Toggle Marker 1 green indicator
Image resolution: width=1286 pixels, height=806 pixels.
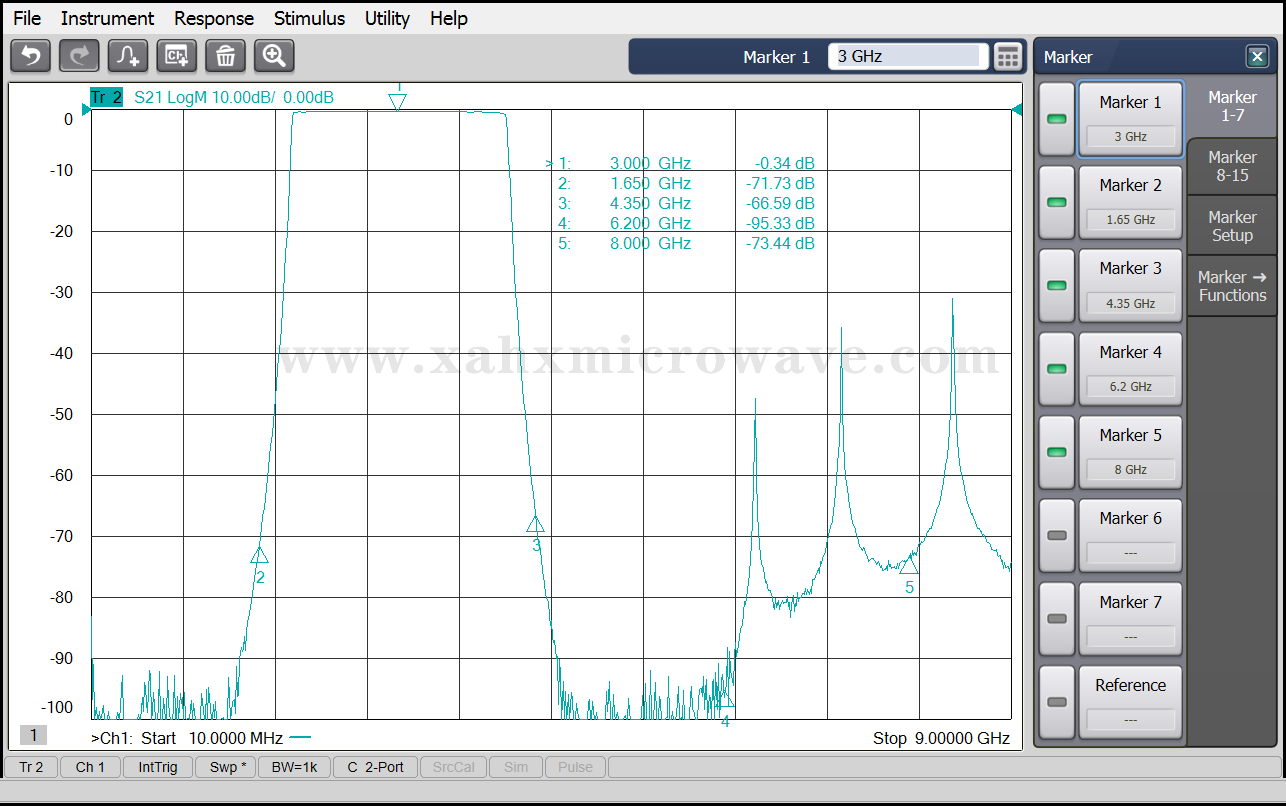coord(1056,119)
